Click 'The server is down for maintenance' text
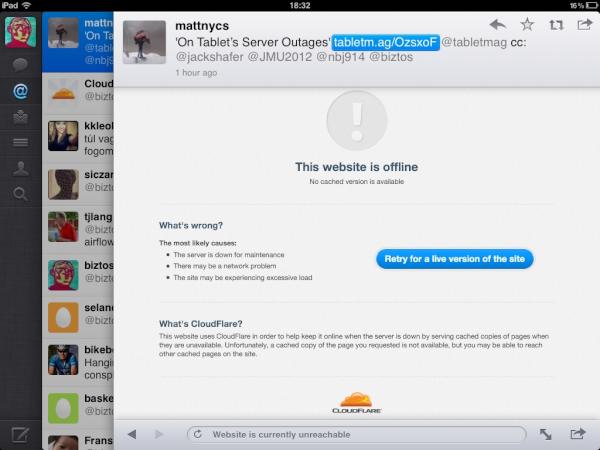The width and height of the screenshot is (600, 450). [x=228, y=255]
